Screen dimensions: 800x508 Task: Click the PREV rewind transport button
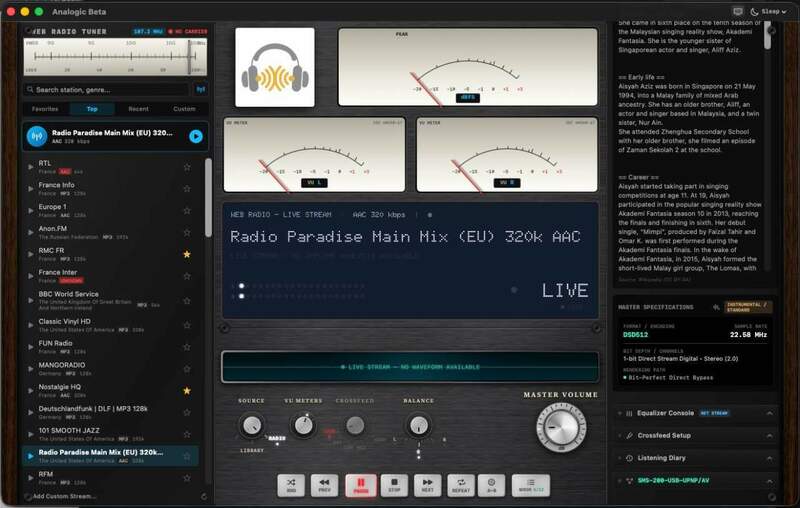click(x=324, y=485)
